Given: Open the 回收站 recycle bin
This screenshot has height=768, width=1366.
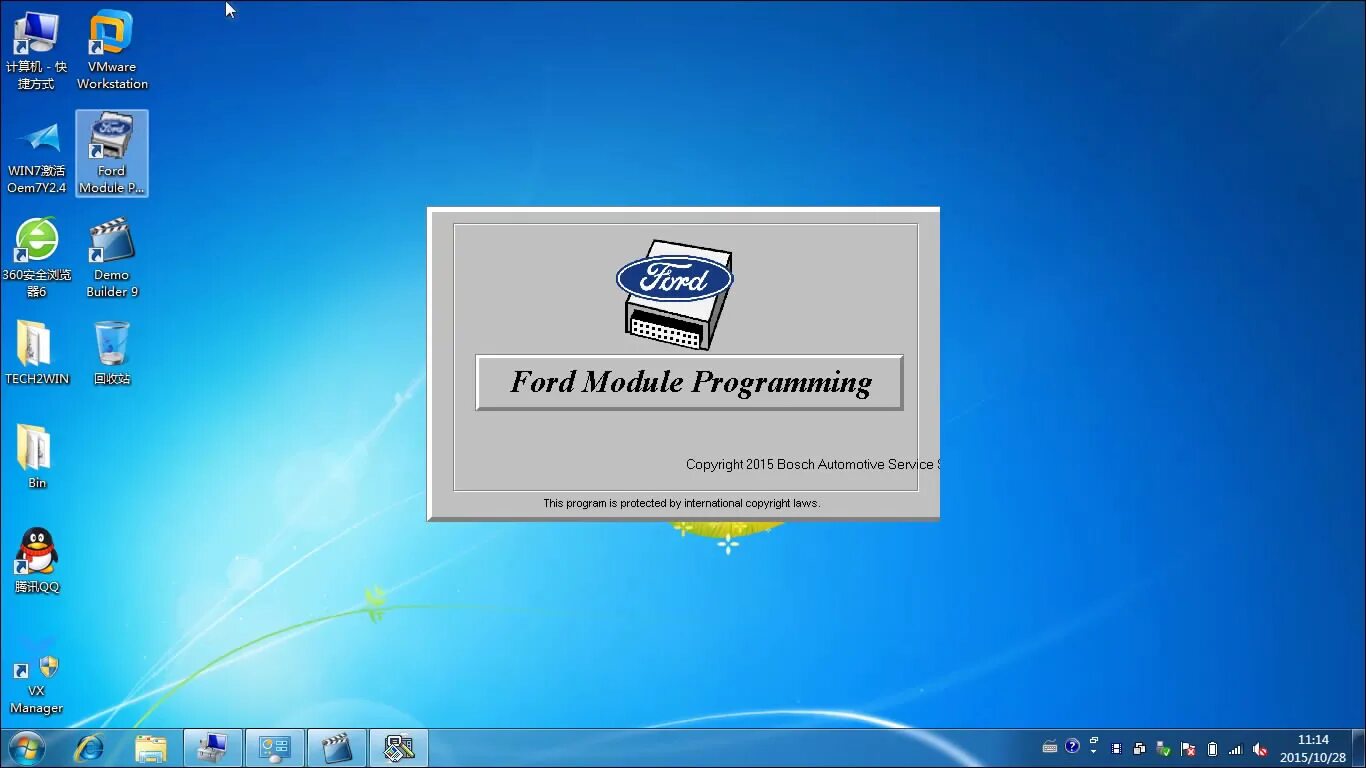Looking at the screenshot, I should click(x=112, y=353).
